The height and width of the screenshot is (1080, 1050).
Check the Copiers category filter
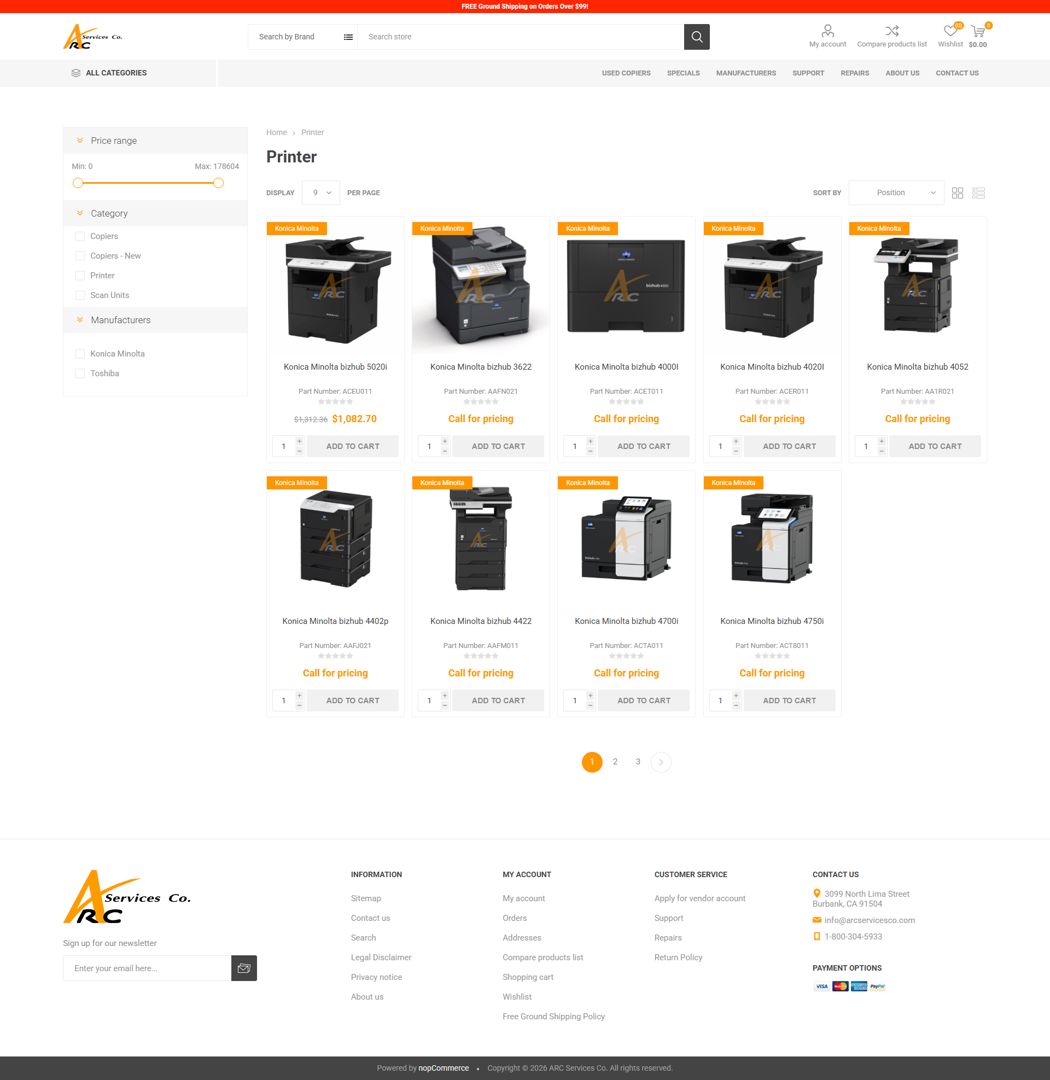tap(80, 236)
